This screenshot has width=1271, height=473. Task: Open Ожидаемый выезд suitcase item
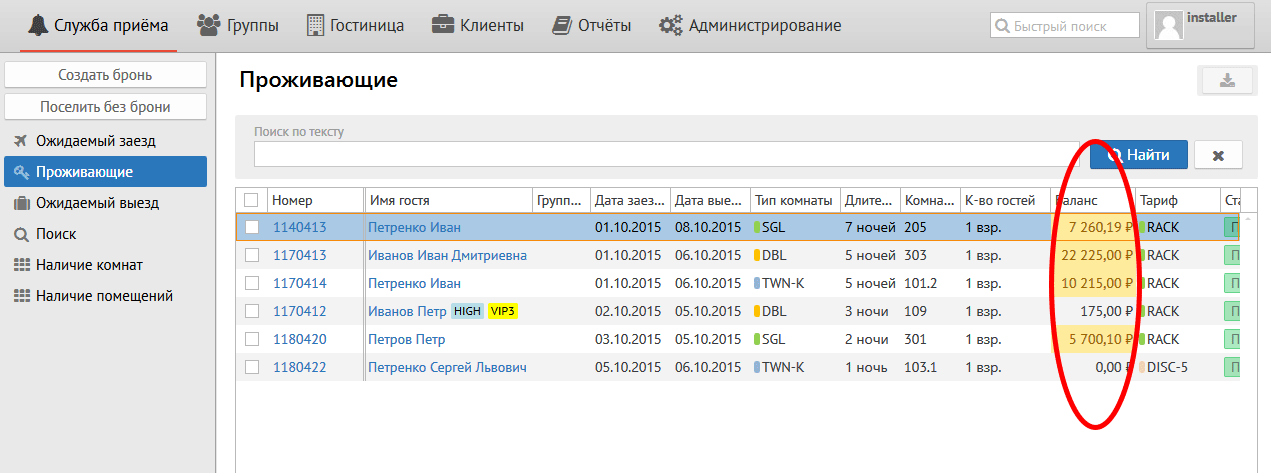pos(97,203)
